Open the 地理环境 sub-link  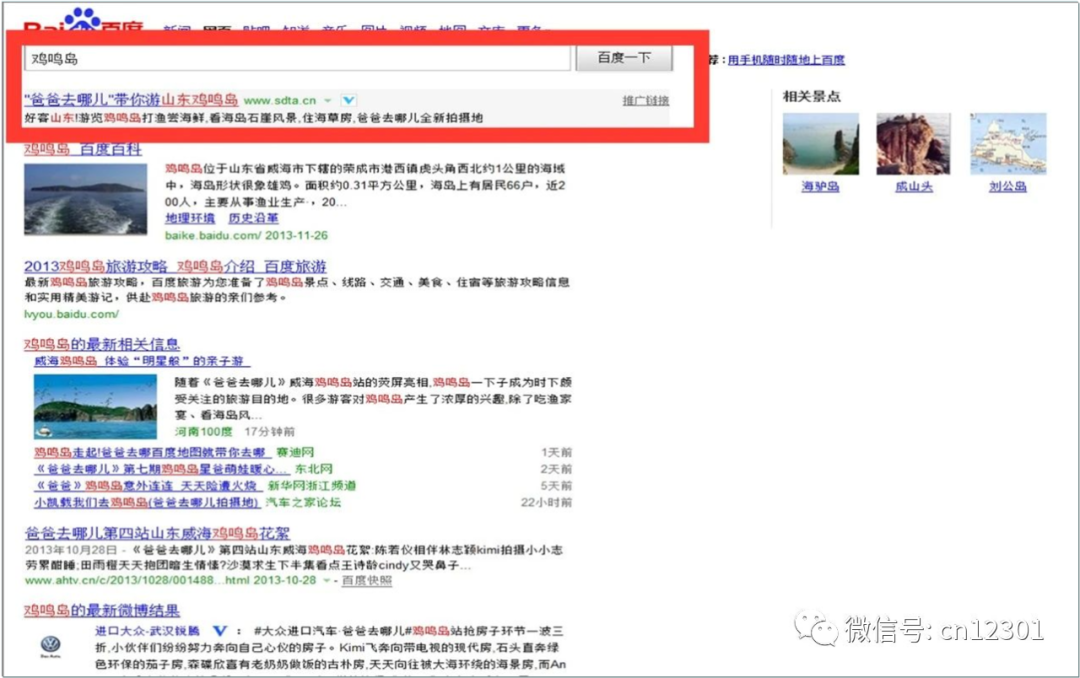pyautogui.click(x=189, y=218)
